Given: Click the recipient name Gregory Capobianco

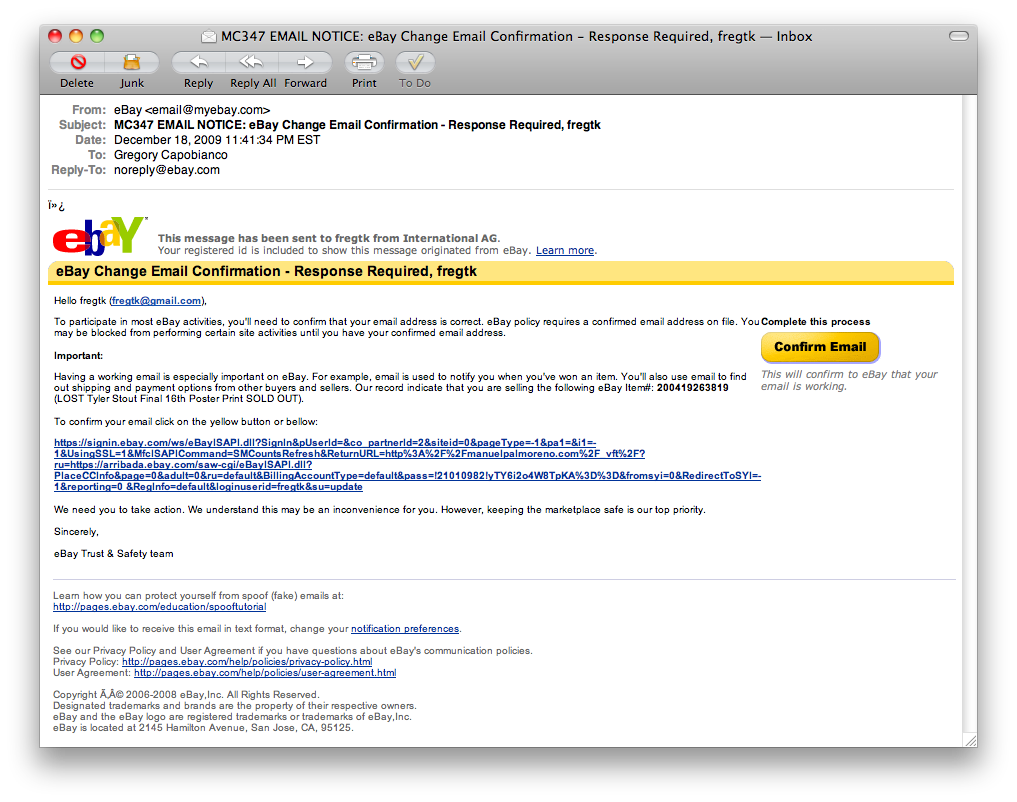Looking at the screenshot, I should tap(171, 155).
